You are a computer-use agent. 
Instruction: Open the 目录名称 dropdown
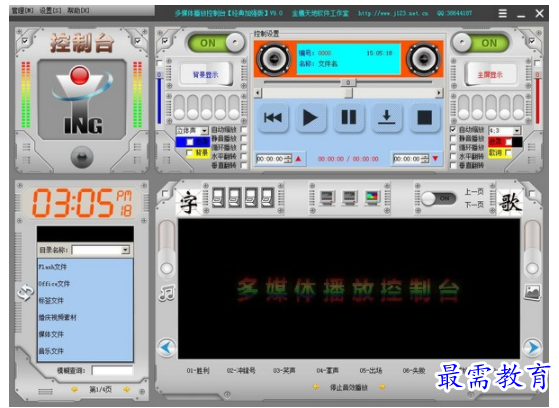coord(125,250)
